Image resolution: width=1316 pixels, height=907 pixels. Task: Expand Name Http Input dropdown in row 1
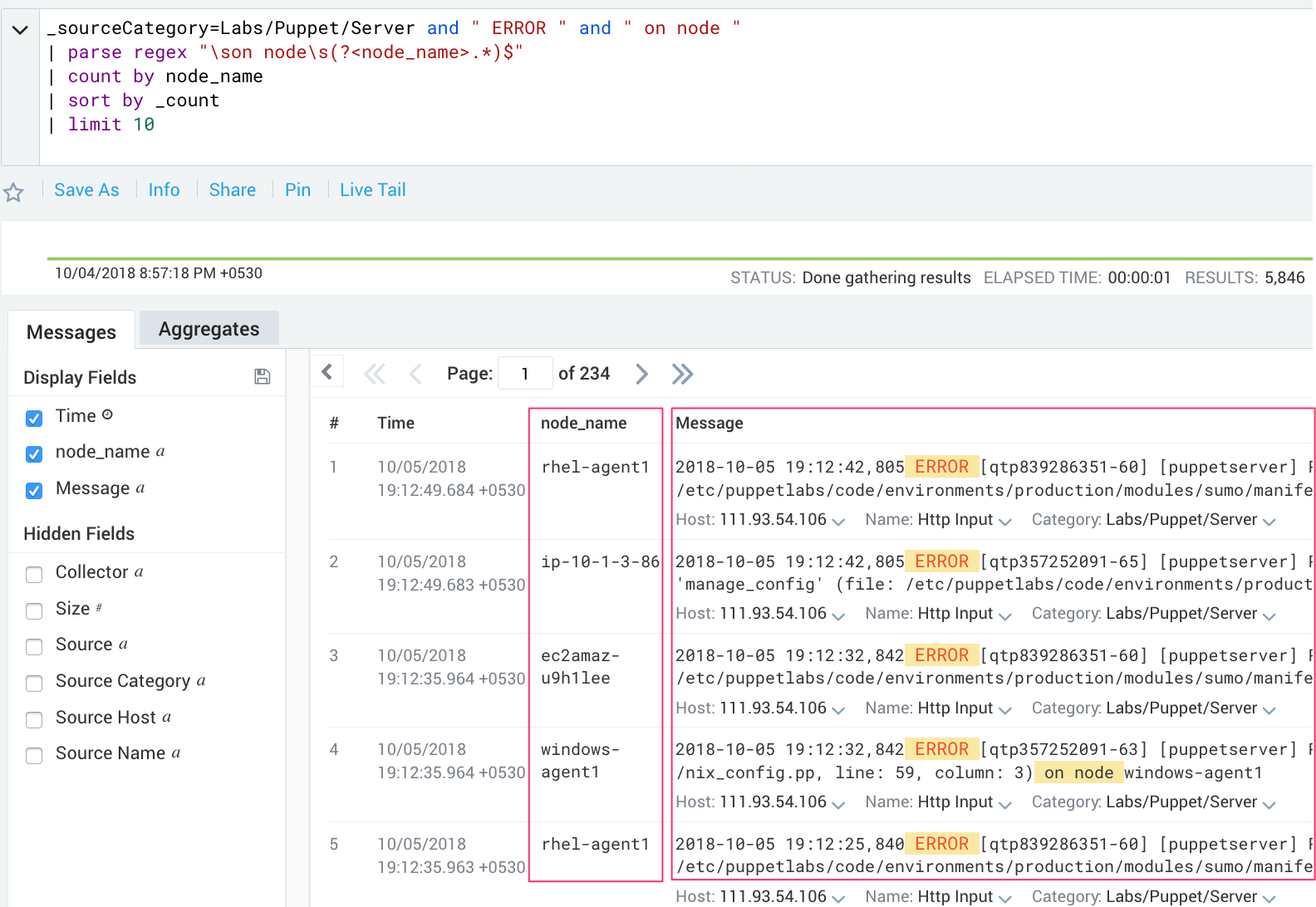tap(1005, 522)
